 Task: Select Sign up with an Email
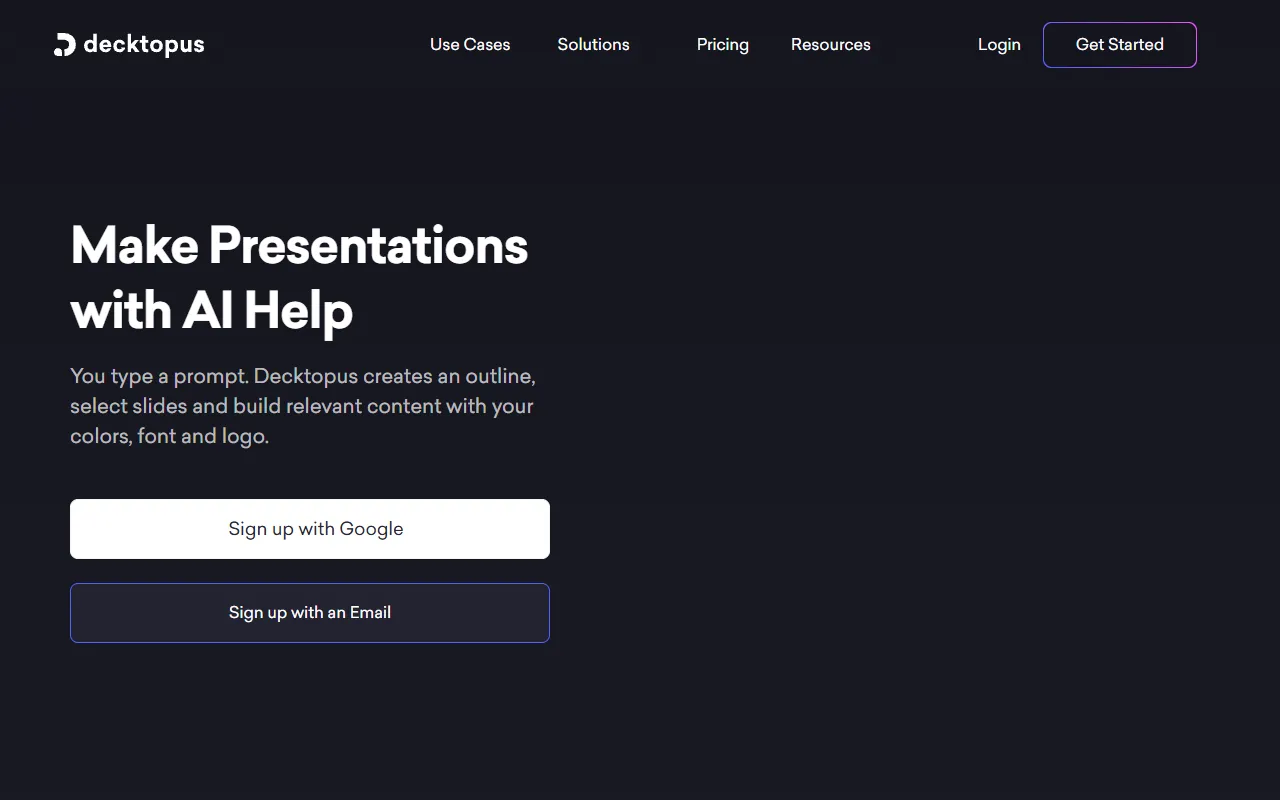pos(310,613)
